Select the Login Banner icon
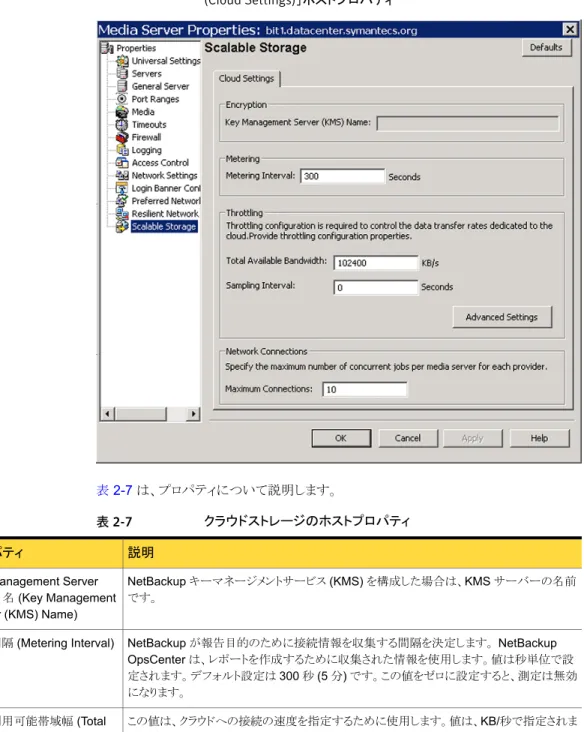Screen dimensions: 584x732 click(122, 188)
